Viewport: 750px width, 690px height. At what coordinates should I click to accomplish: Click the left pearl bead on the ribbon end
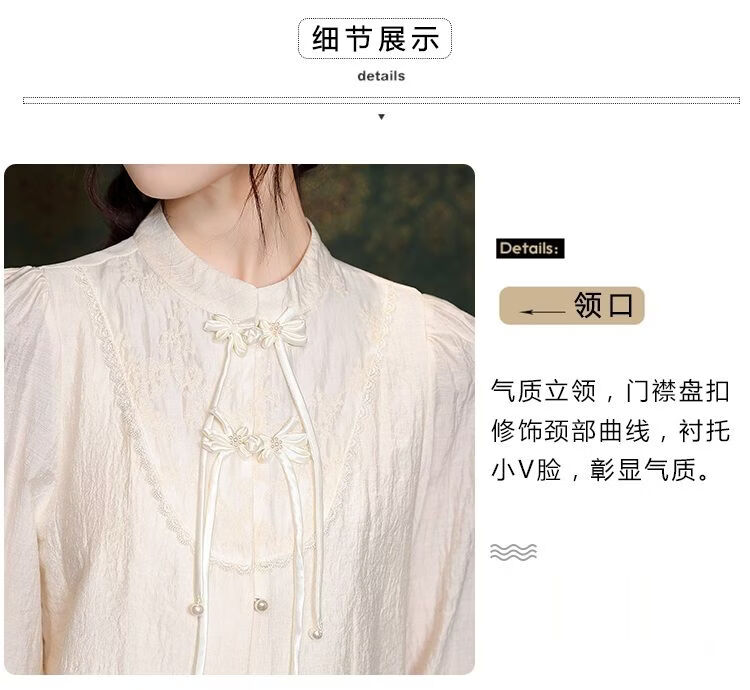pos(197,610)
